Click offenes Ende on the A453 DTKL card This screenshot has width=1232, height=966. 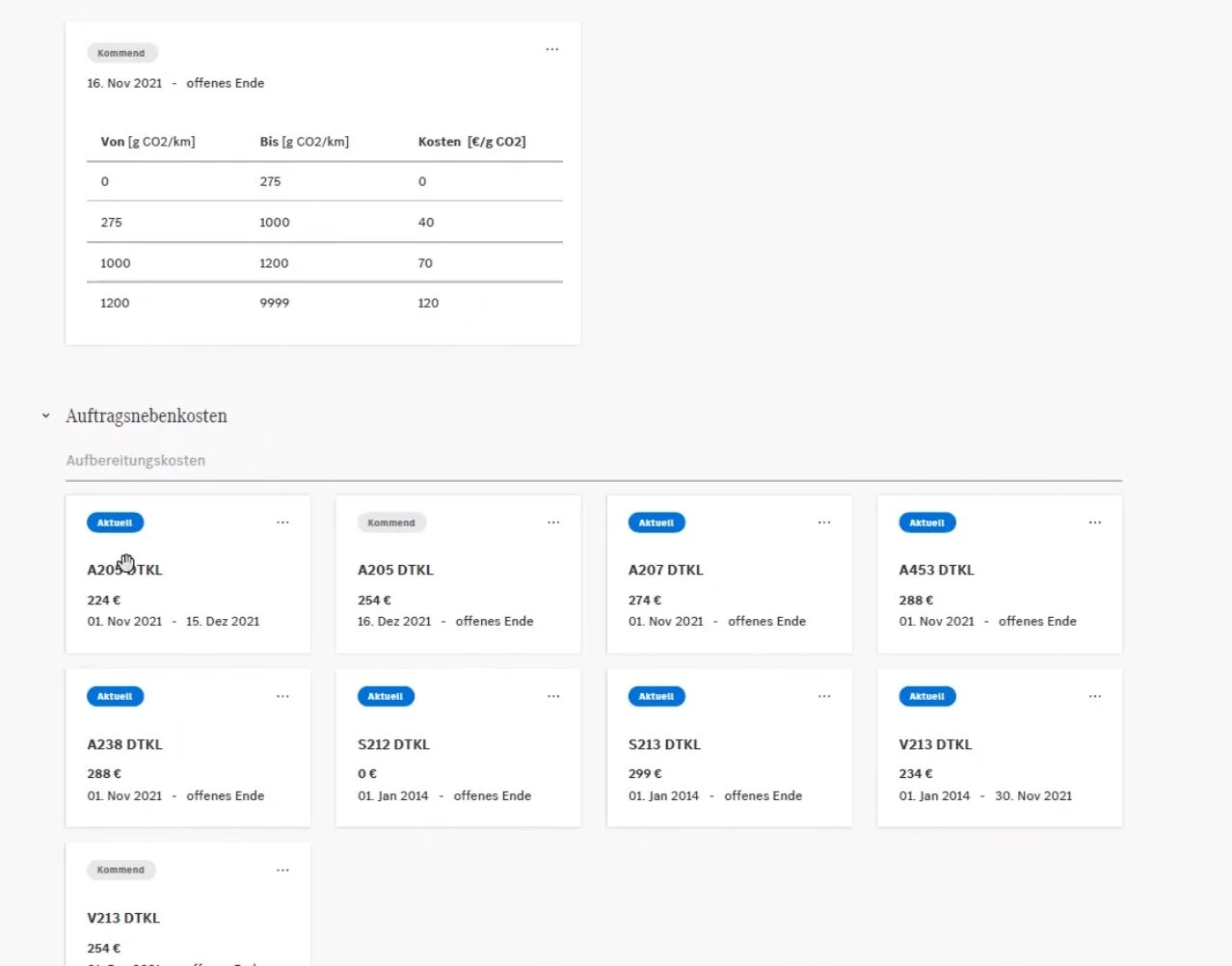coord(1037,622)
